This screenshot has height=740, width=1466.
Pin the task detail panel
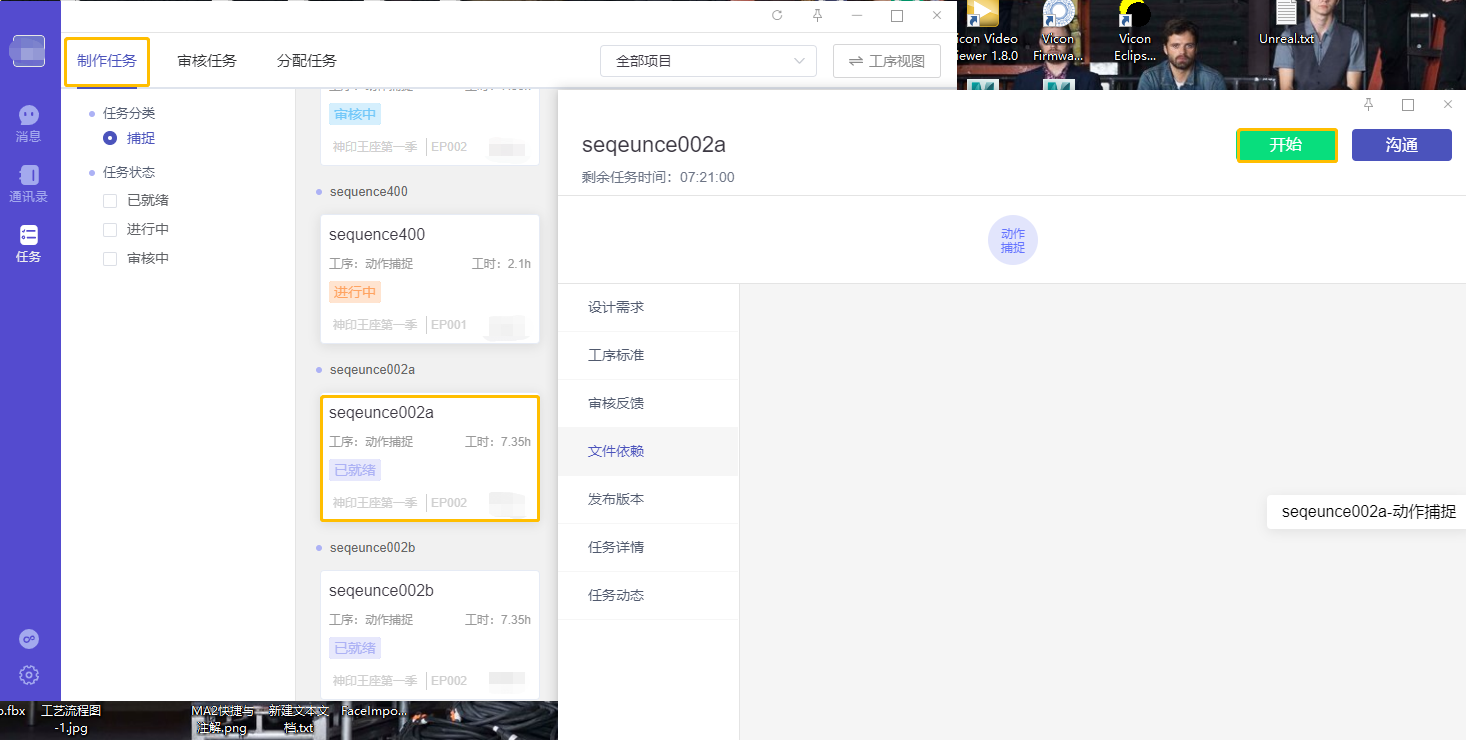click(x=1368, y=104)
